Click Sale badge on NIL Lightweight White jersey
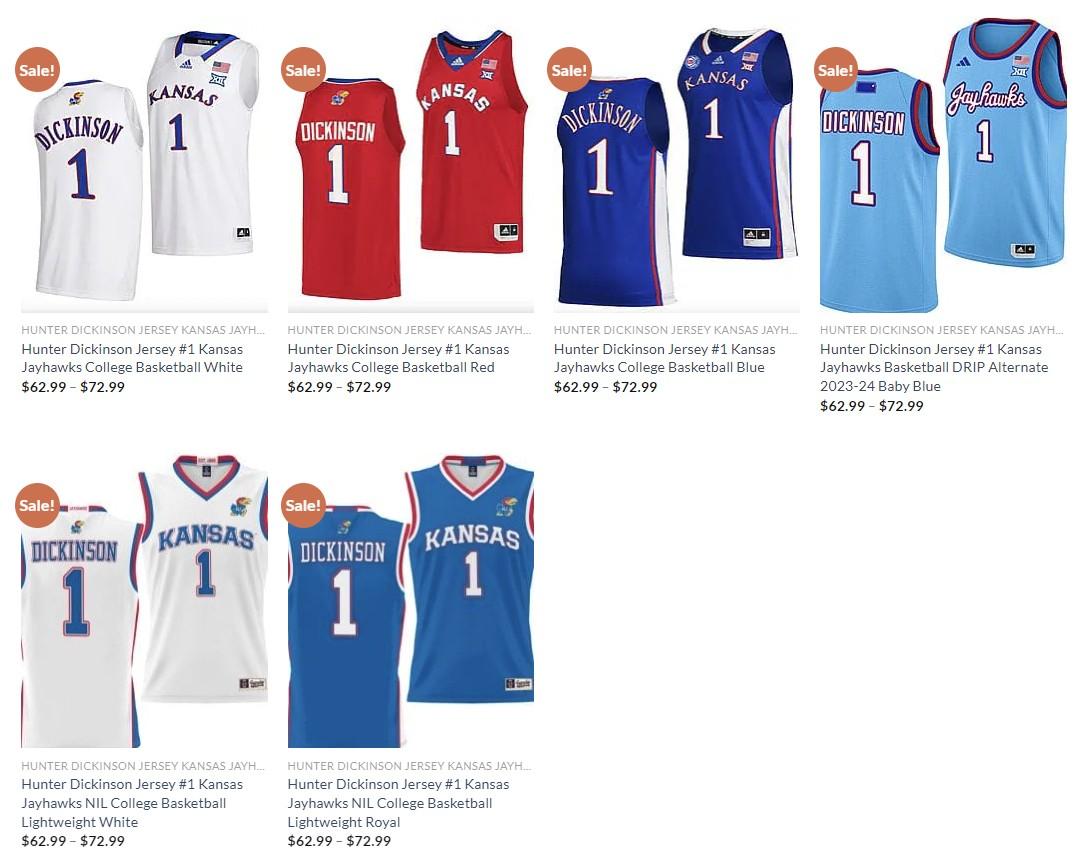The height and width of the screenshot is (857, 1075). coord(37,505)
